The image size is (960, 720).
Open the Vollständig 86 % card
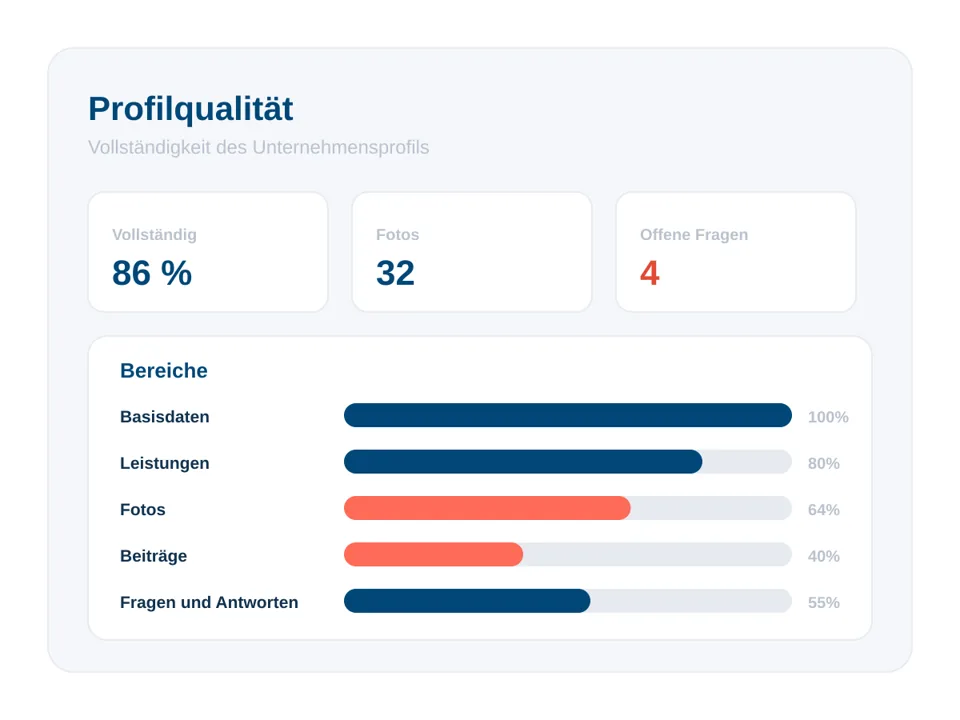point(208,252)
